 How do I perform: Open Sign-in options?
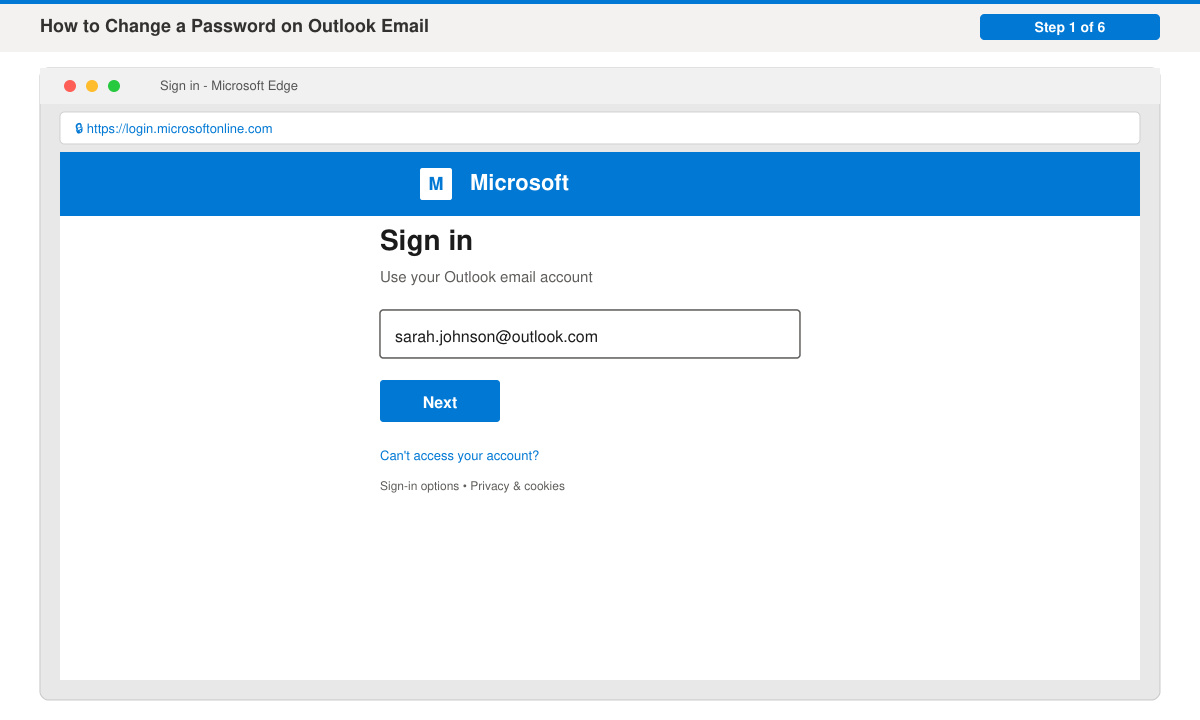[419, 486]
